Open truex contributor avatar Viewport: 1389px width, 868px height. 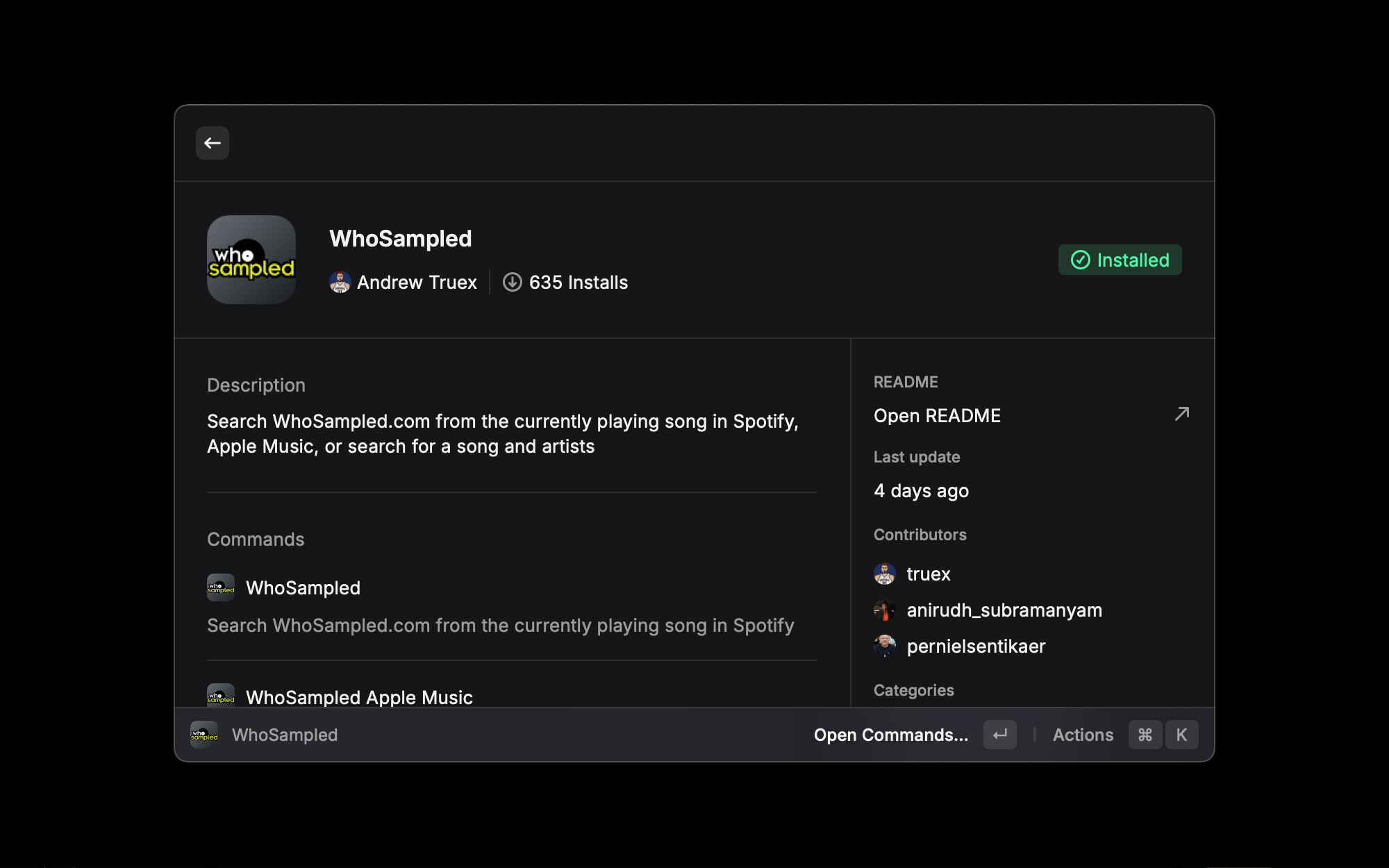pos(885,574)
